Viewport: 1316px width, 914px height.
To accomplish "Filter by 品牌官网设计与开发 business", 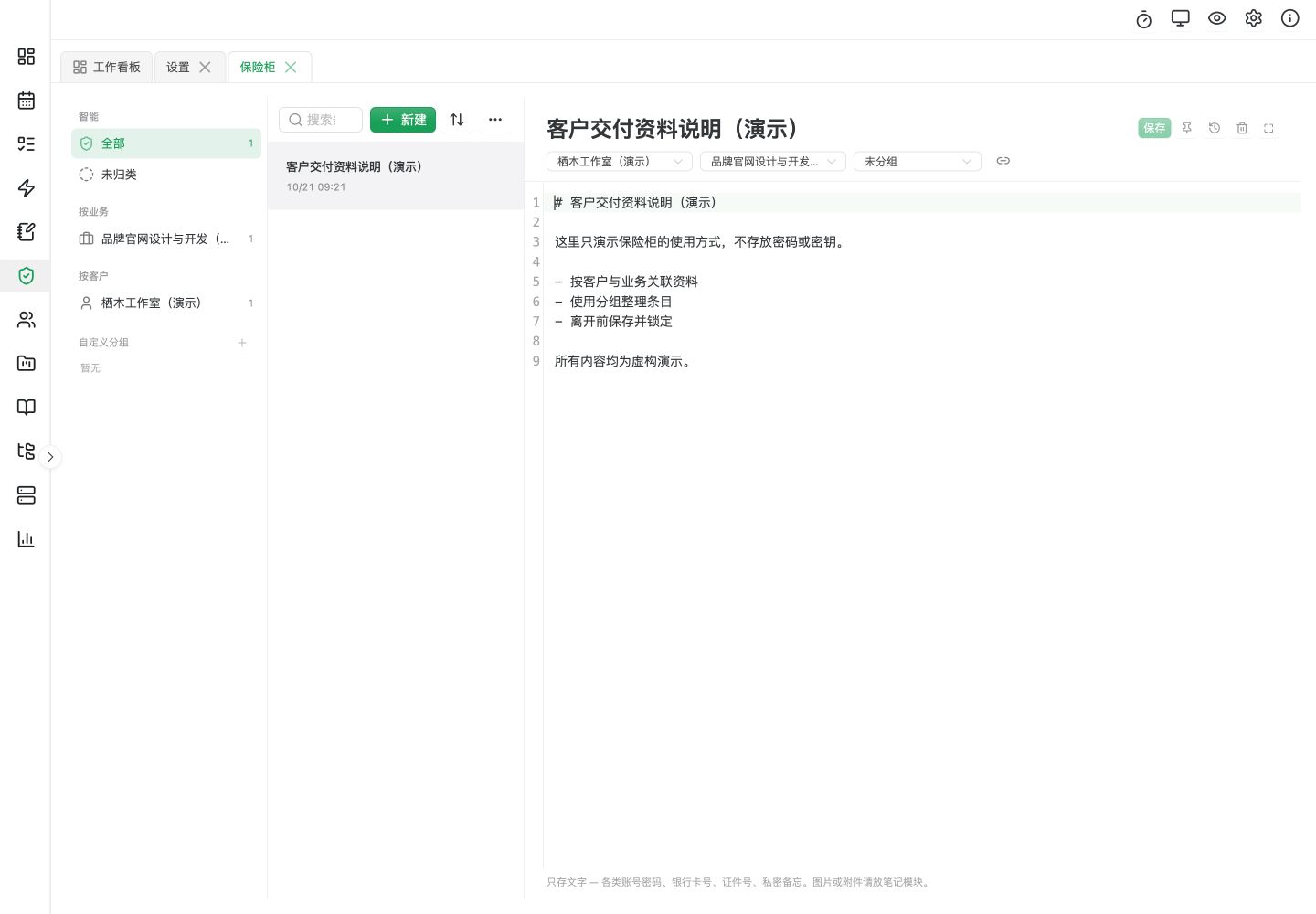I will (x=166, y=239).
